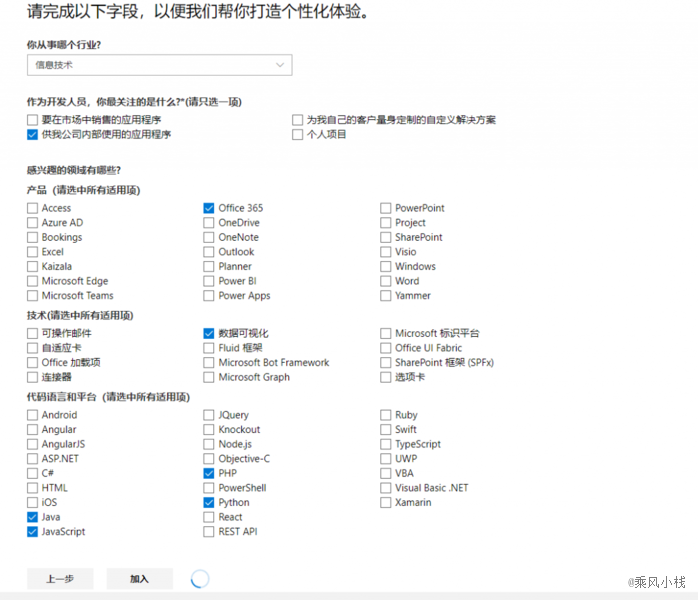
Task: Check the 可操作邮件 technology box
Action: pyautogui.click(x=32, y=333)
